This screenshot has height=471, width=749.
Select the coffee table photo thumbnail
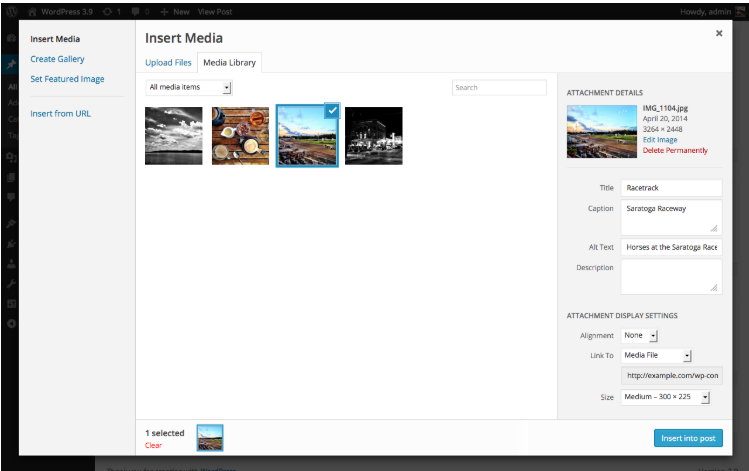click(240, 136)
